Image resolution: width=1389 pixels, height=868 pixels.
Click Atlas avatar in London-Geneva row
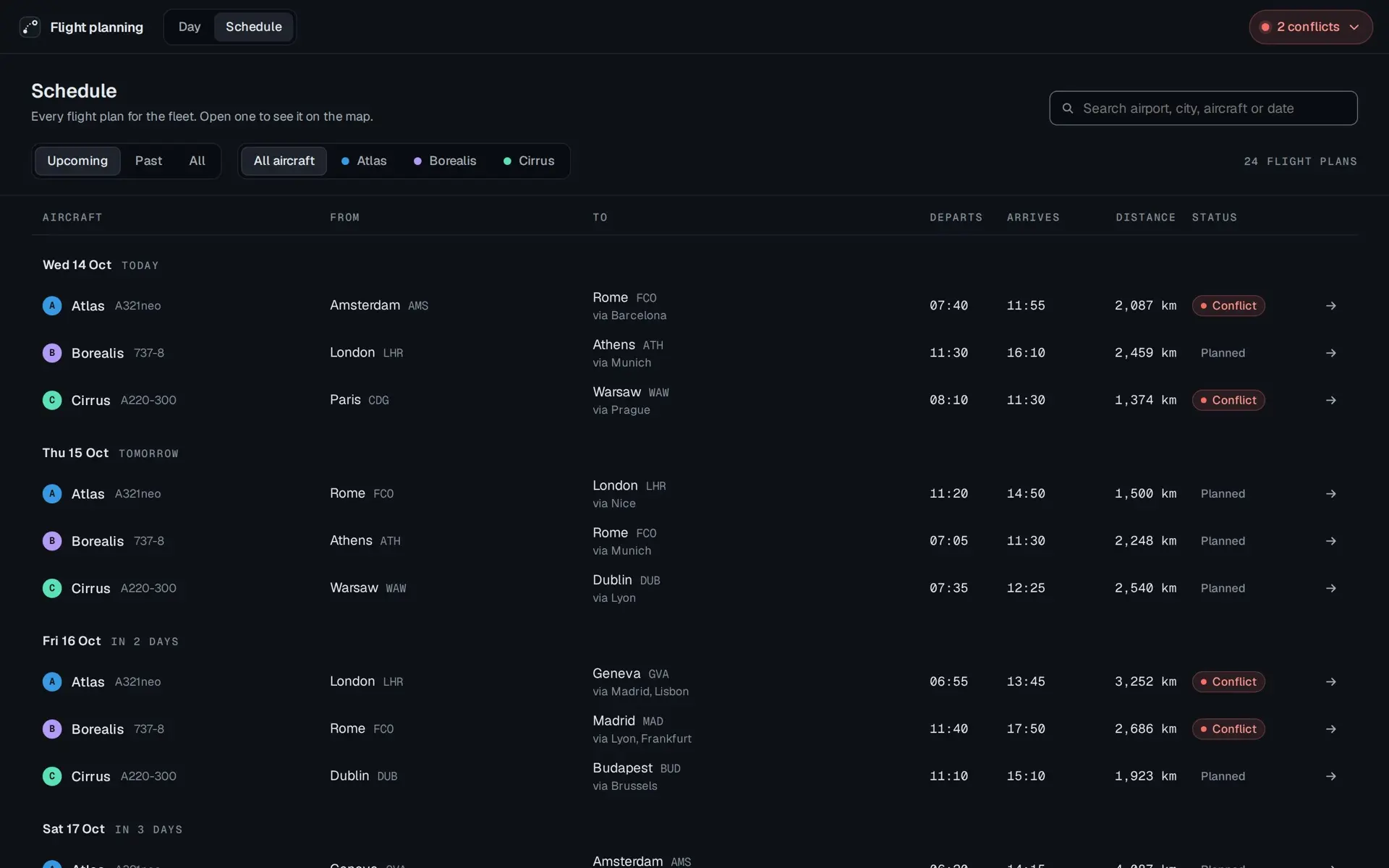(52, 682)
